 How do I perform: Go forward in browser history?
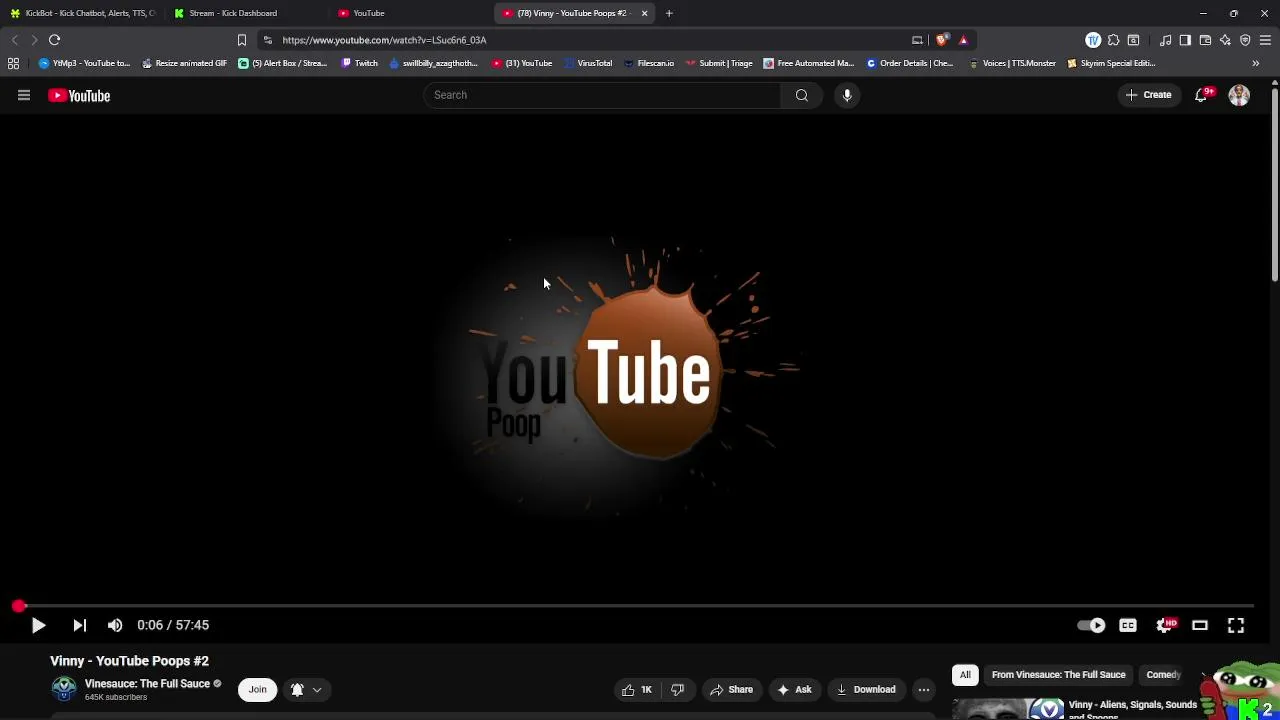(34, 40)
